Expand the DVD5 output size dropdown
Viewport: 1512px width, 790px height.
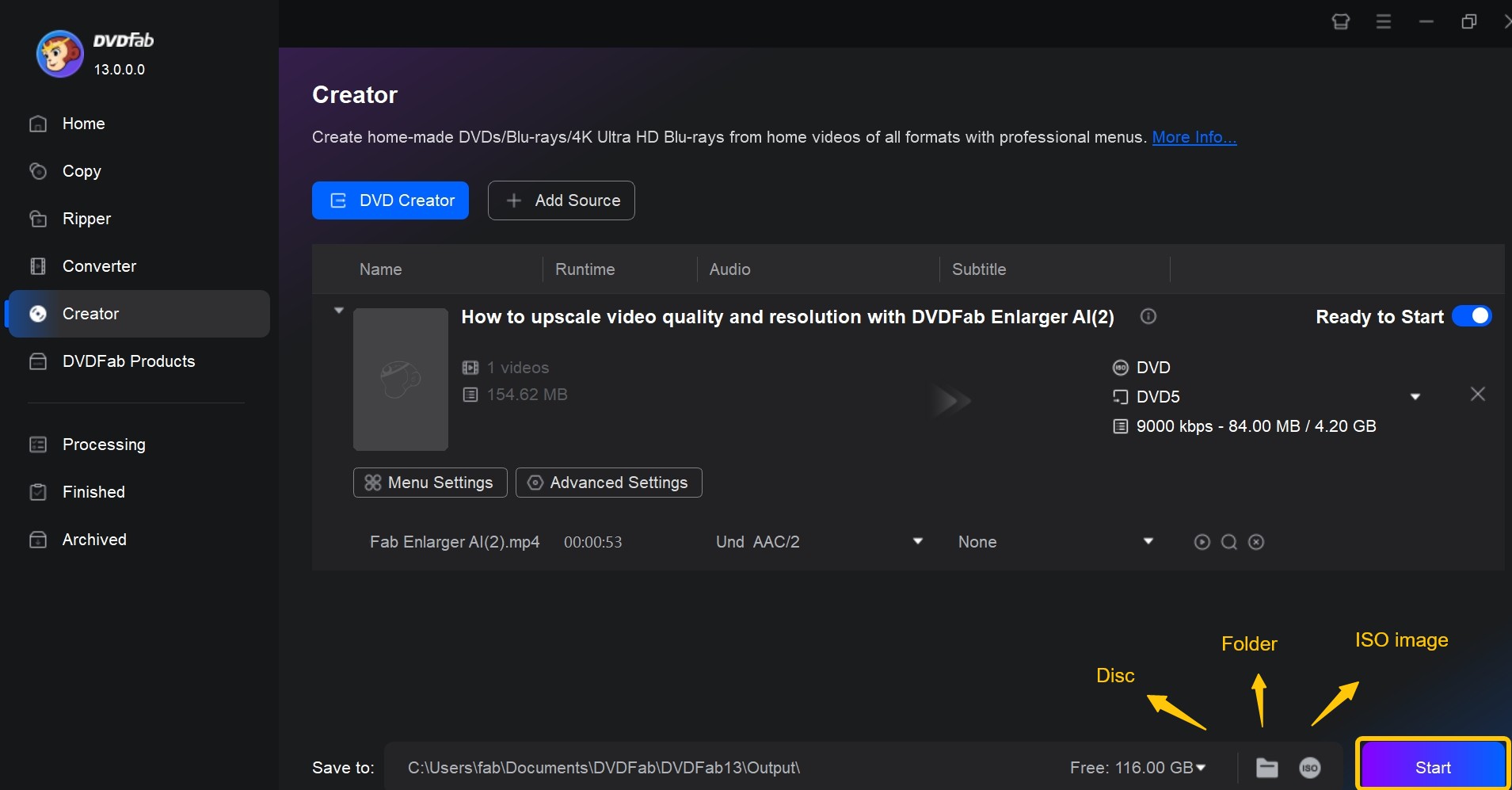point(1415,396)
